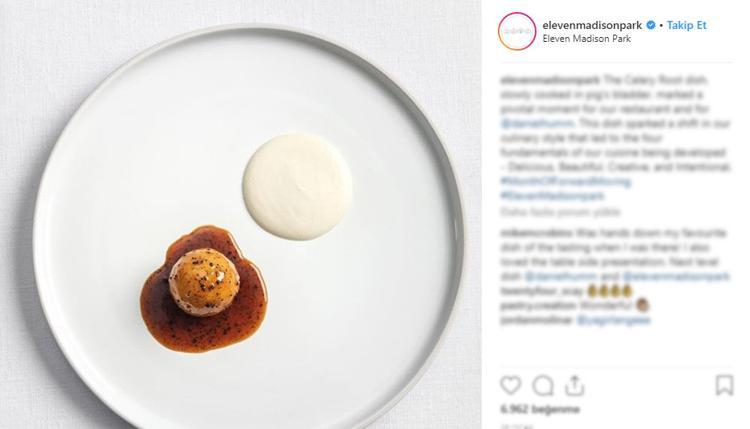This screenshot has height=429, width=750.
Task: Open the caption author's username
Action: (x=550, y=80)
